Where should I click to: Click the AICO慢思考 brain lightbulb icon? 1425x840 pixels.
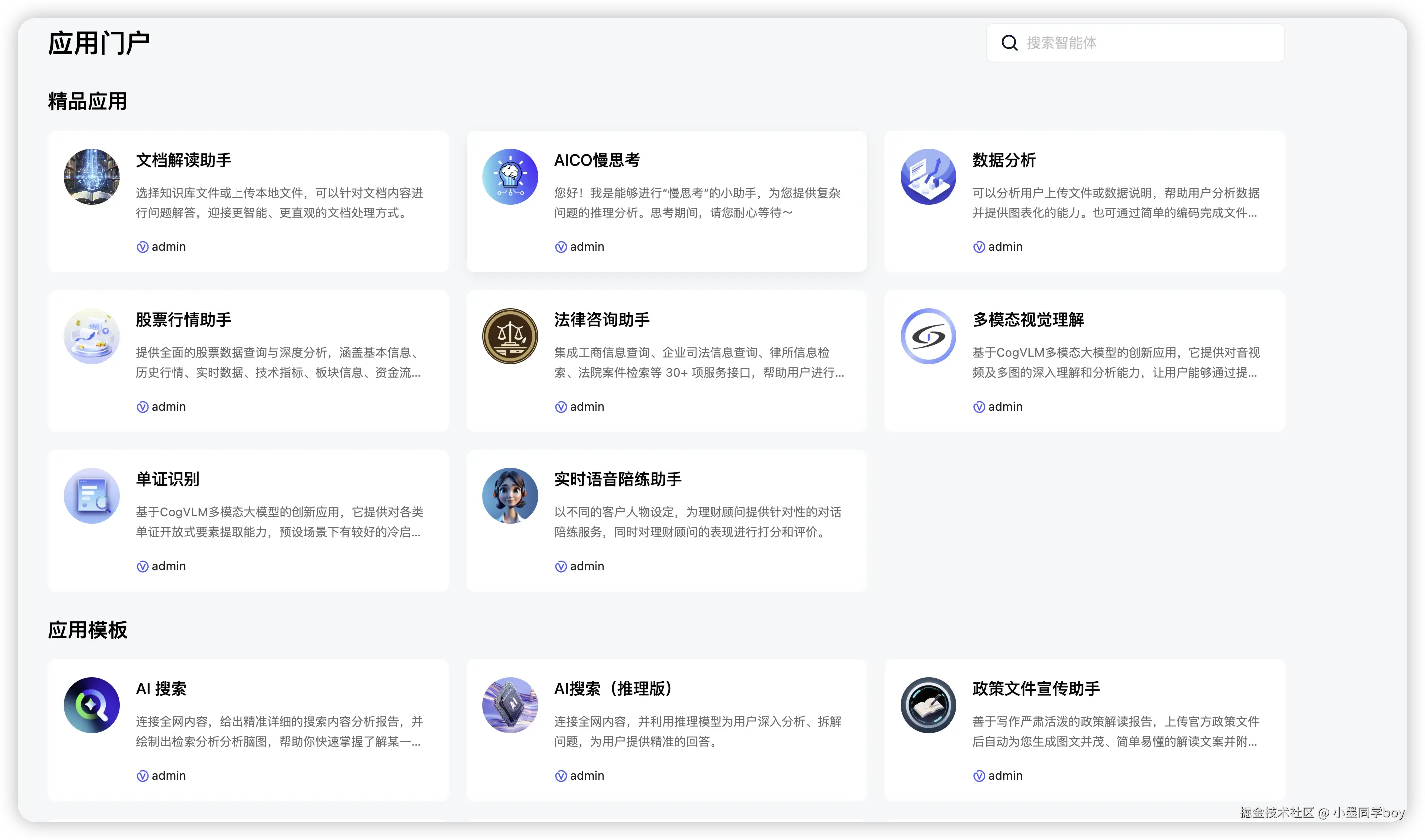[510, 177]
